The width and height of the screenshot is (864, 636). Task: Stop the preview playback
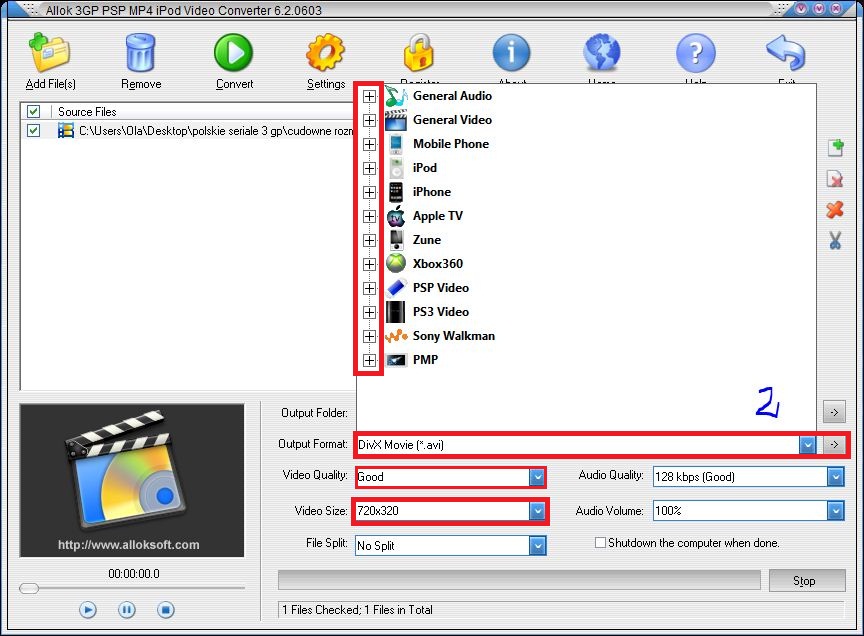(166, 610)
